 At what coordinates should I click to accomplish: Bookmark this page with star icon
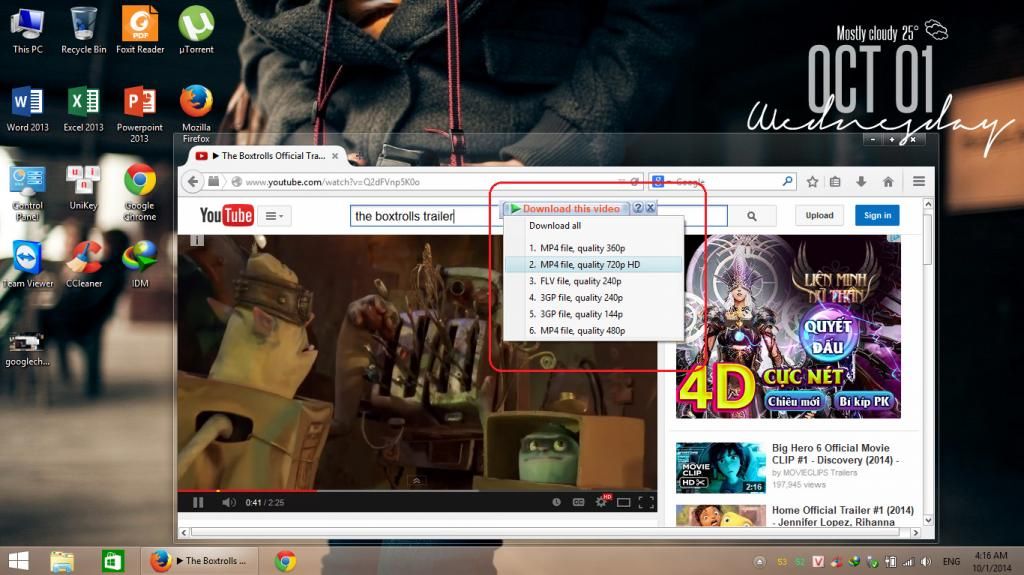point(812,182)
